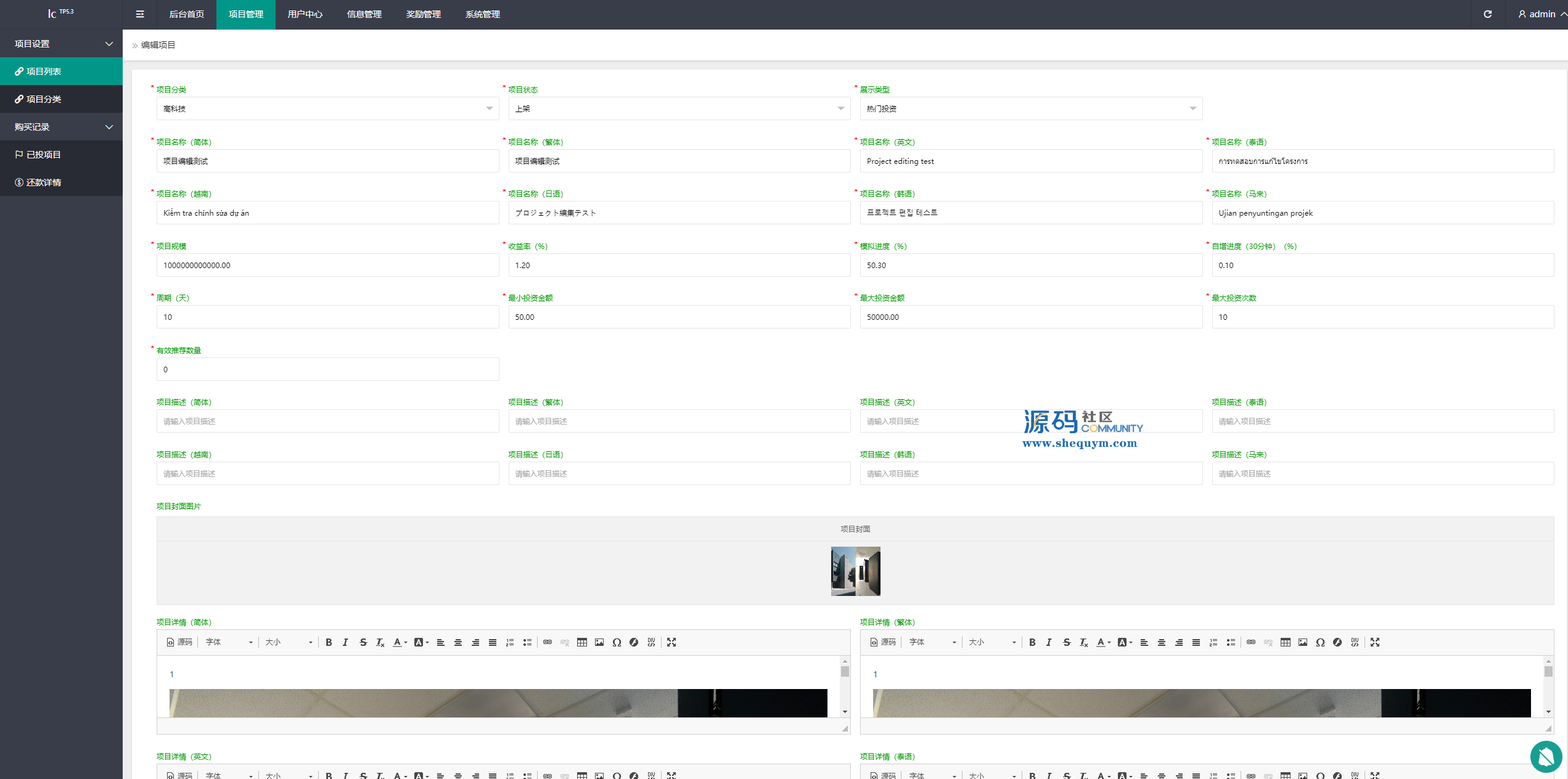The width and height of the screenshot is (1568, 779).
Task: Insert numbered list in the 简体 details editor
Action: pyautogui.click(x=510, y=642)
